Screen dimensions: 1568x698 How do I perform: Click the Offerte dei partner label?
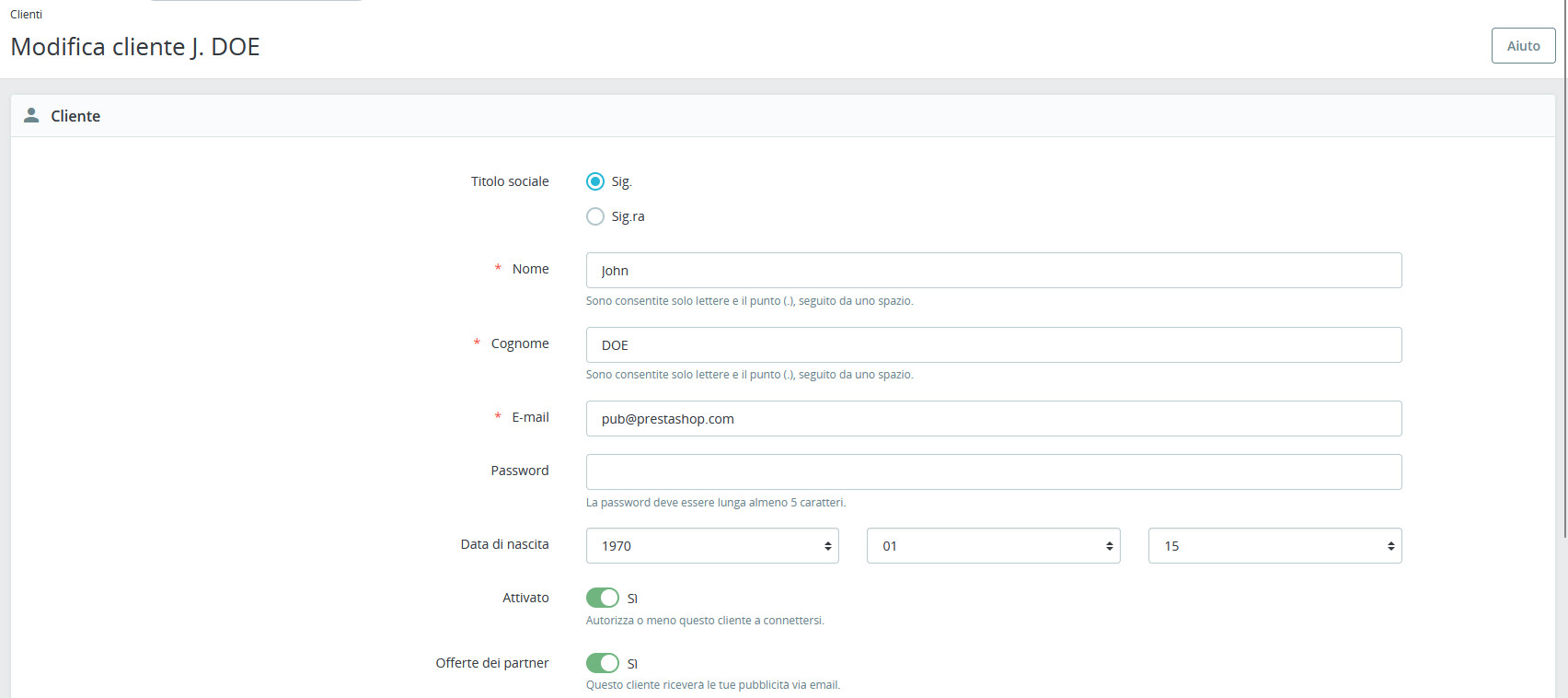point(492,663)
